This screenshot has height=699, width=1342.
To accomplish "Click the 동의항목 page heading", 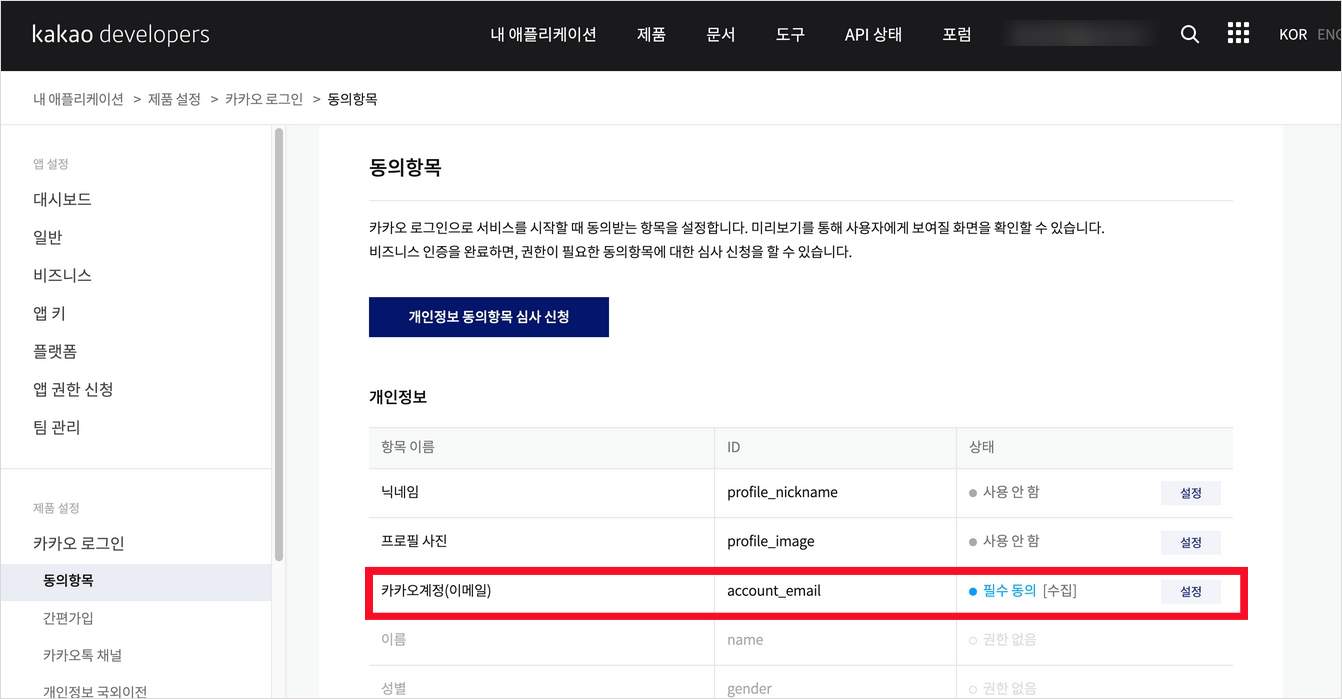I will click(x=405, y=168).
